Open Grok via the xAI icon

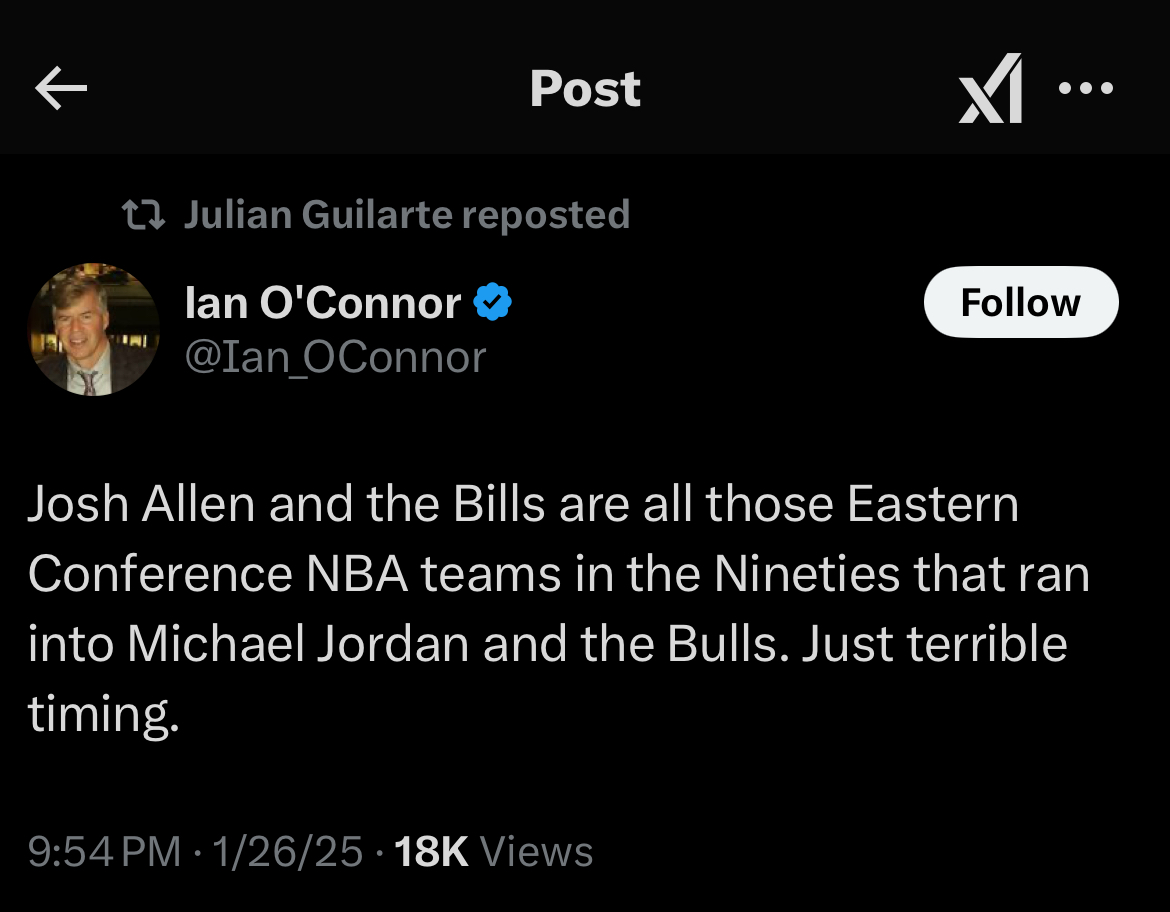tap(990, 89)
